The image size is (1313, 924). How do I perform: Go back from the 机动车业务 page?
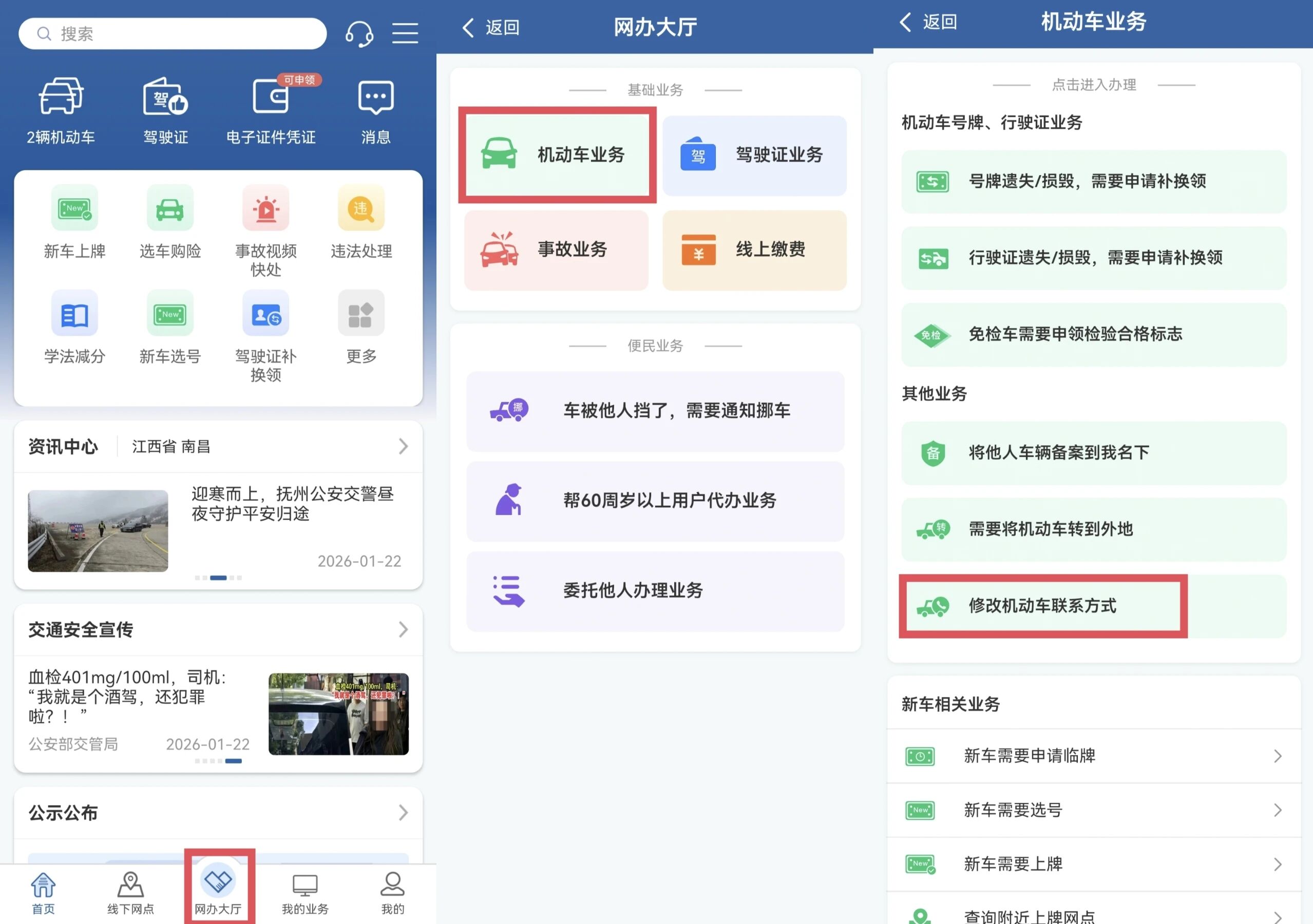[927, 22]
